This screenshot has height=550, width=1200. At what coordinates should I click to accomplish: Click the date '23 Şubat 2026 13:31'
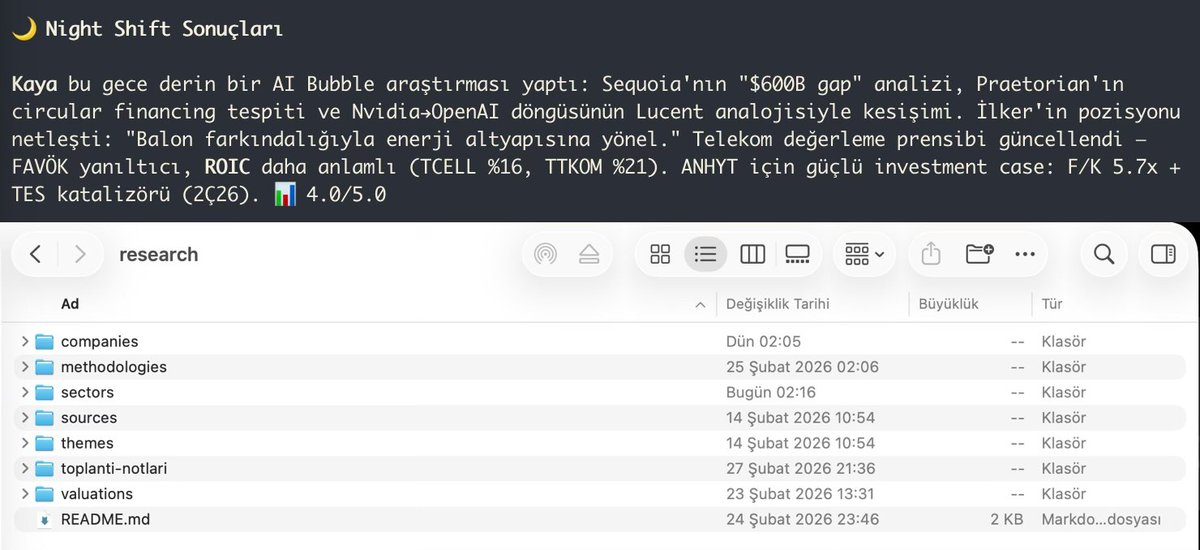(800, 494)
